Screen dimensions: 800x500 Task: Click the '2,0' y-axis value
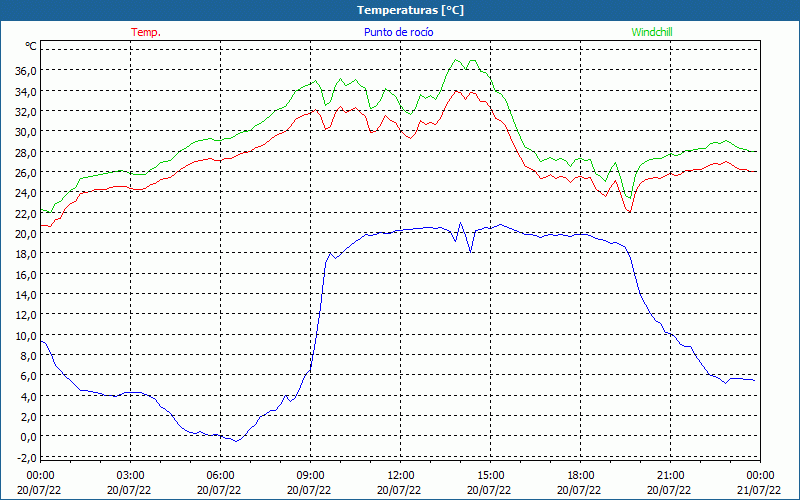(29, 417)
